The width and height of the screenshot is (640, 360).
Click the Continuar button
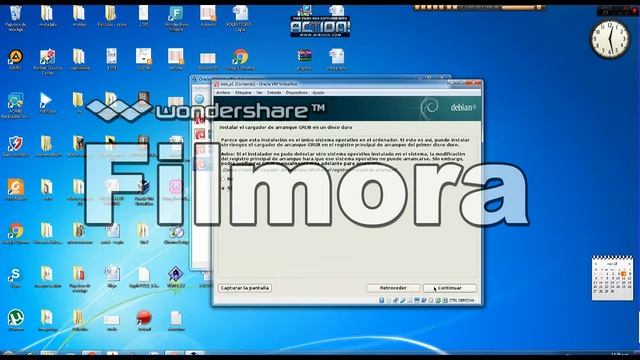click(x=449, y=288)
